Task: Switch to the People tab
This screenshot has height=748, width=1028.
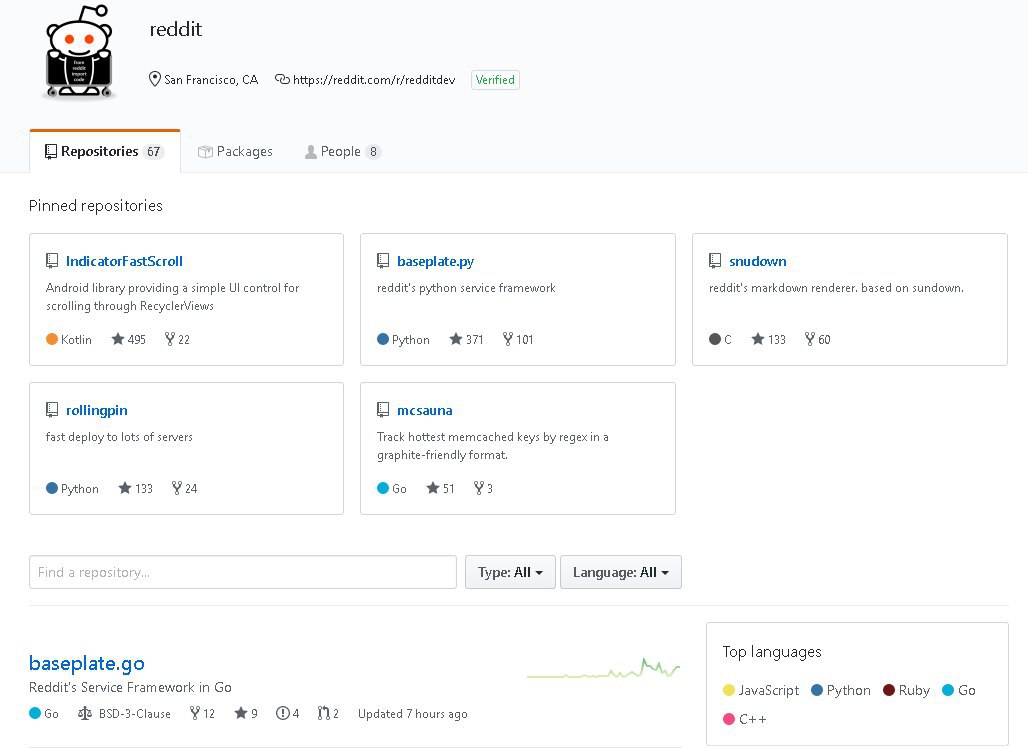Action: 342,151
